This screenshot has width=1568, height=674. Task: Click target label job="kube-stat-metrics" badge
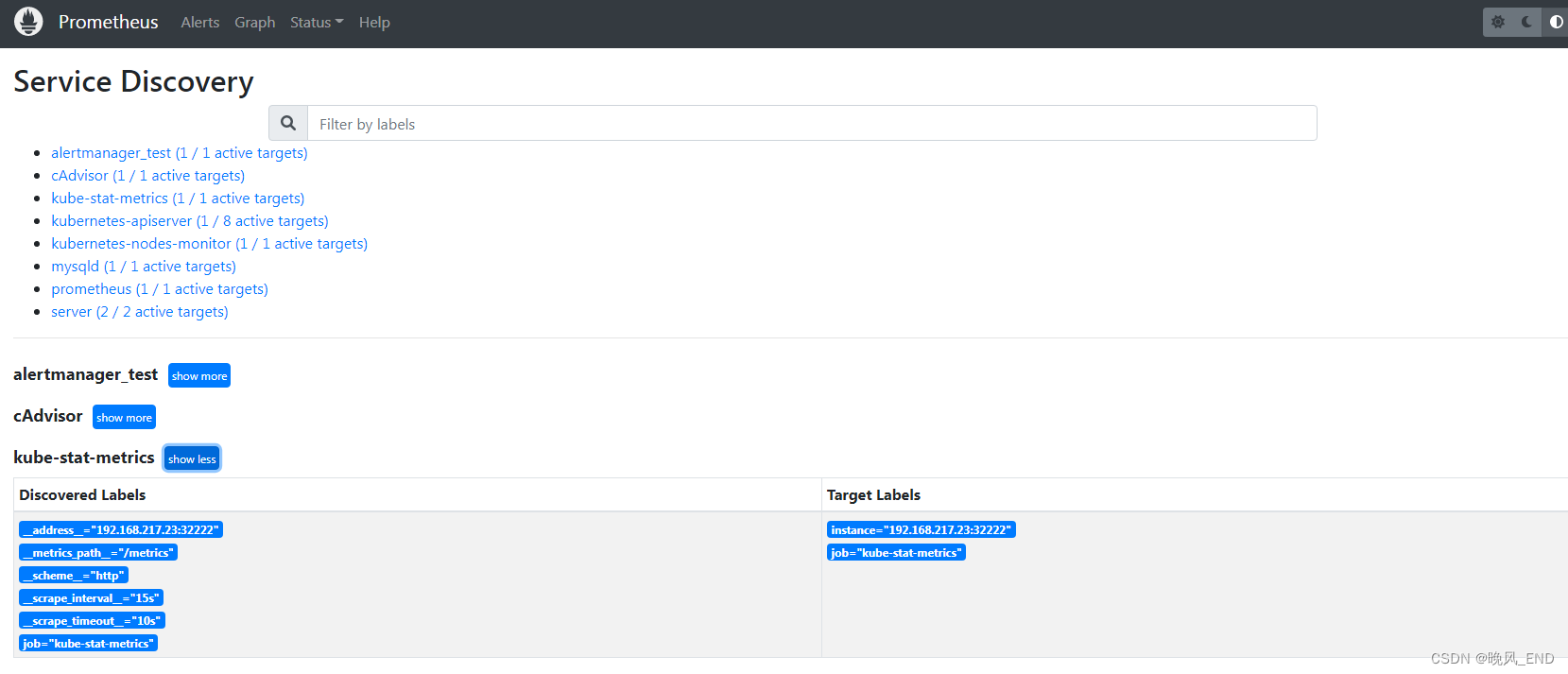[896, 552]
